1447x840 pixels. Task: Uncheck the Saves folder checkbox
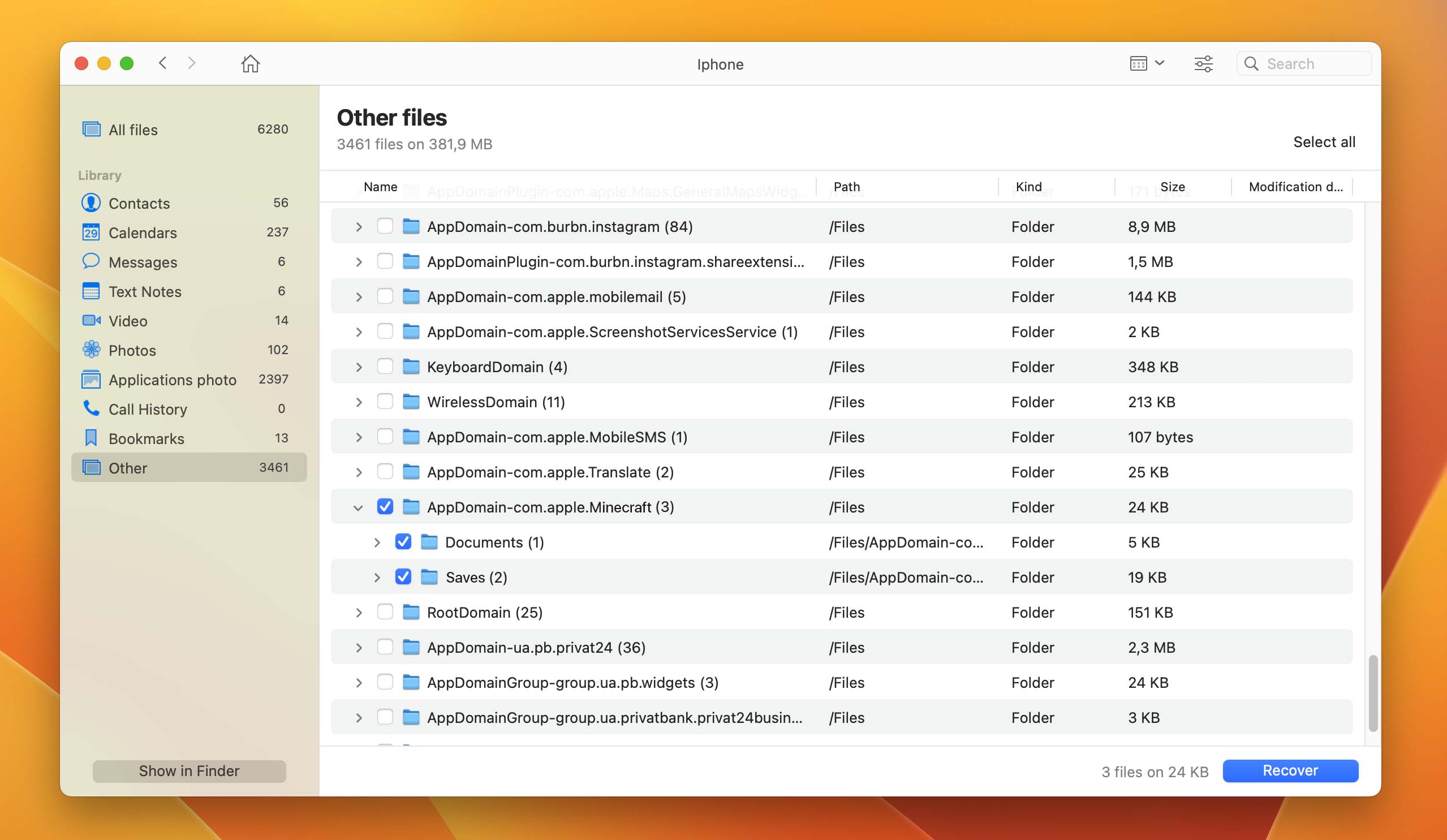coord(403,577)
